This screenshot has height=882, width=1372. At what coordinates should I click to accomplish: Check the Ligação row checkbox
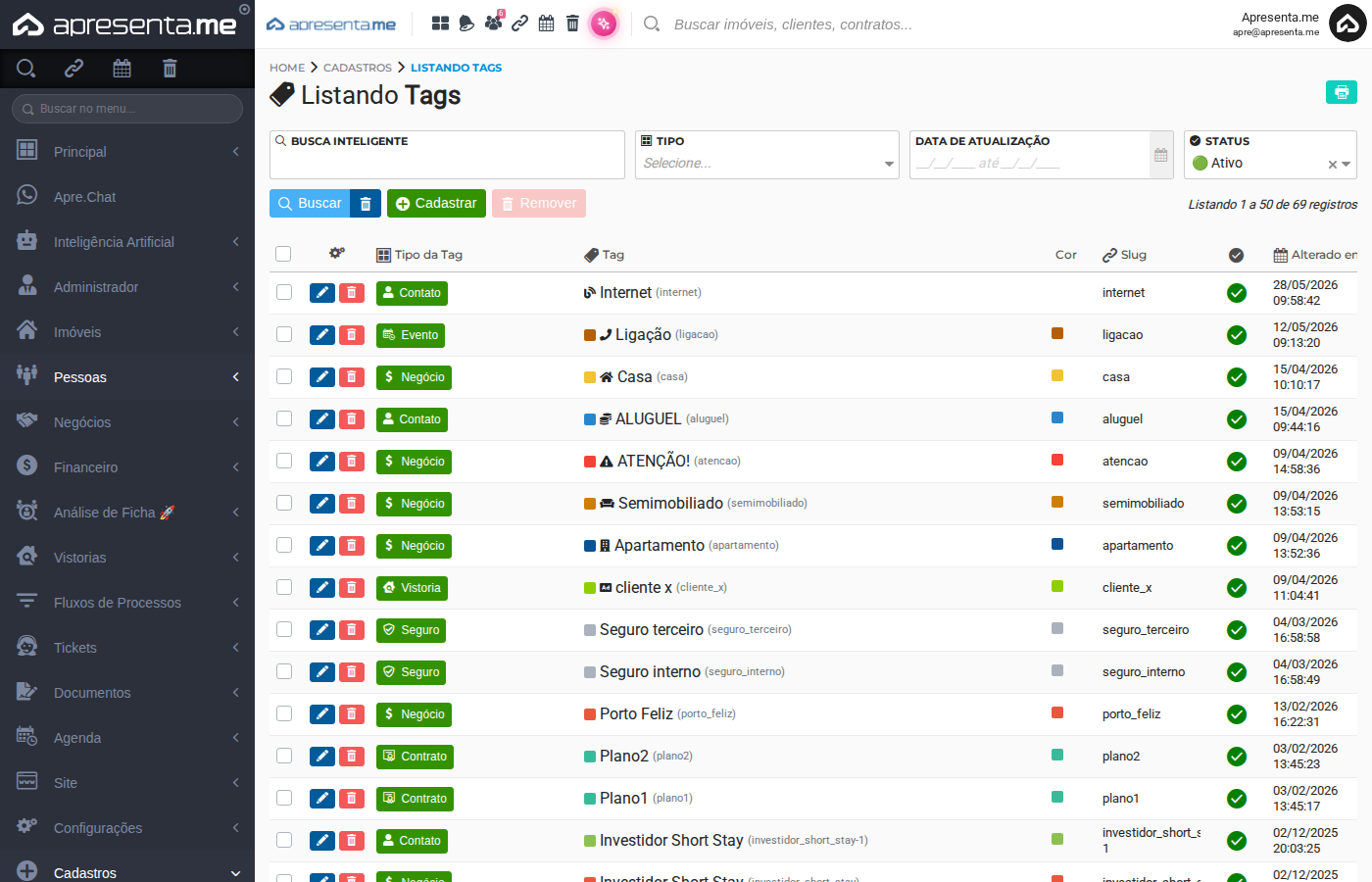[x=284, y=334]
